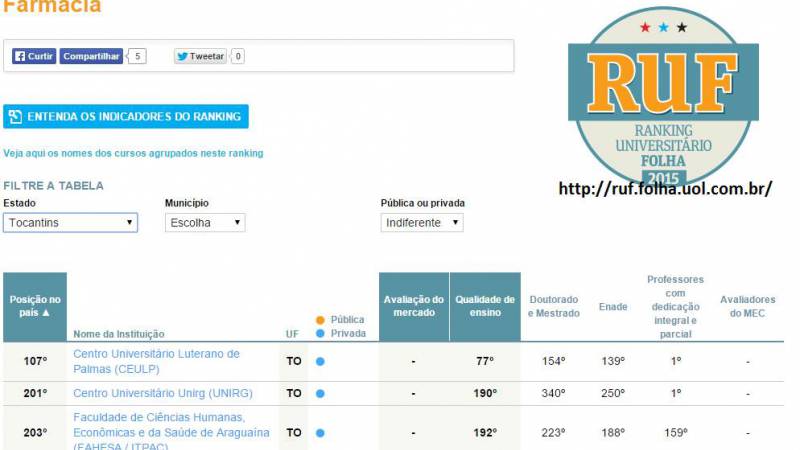Click the Avaliação do mercado column header

tap(413, 306)
